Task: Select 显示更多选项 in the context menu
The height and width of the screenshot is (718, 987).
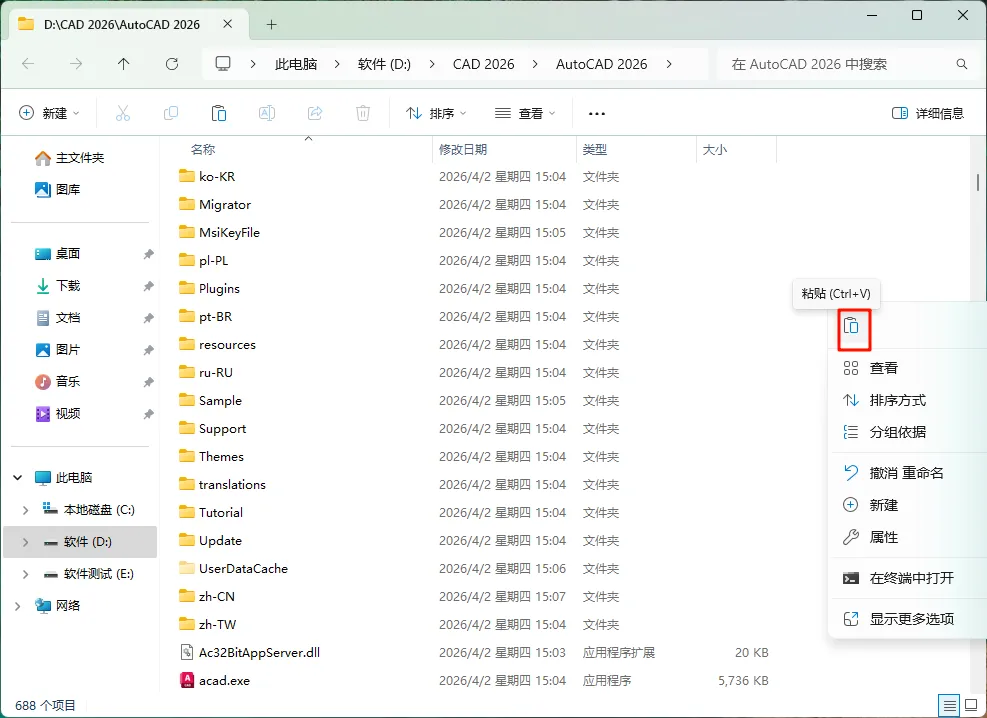Action: 909,619
